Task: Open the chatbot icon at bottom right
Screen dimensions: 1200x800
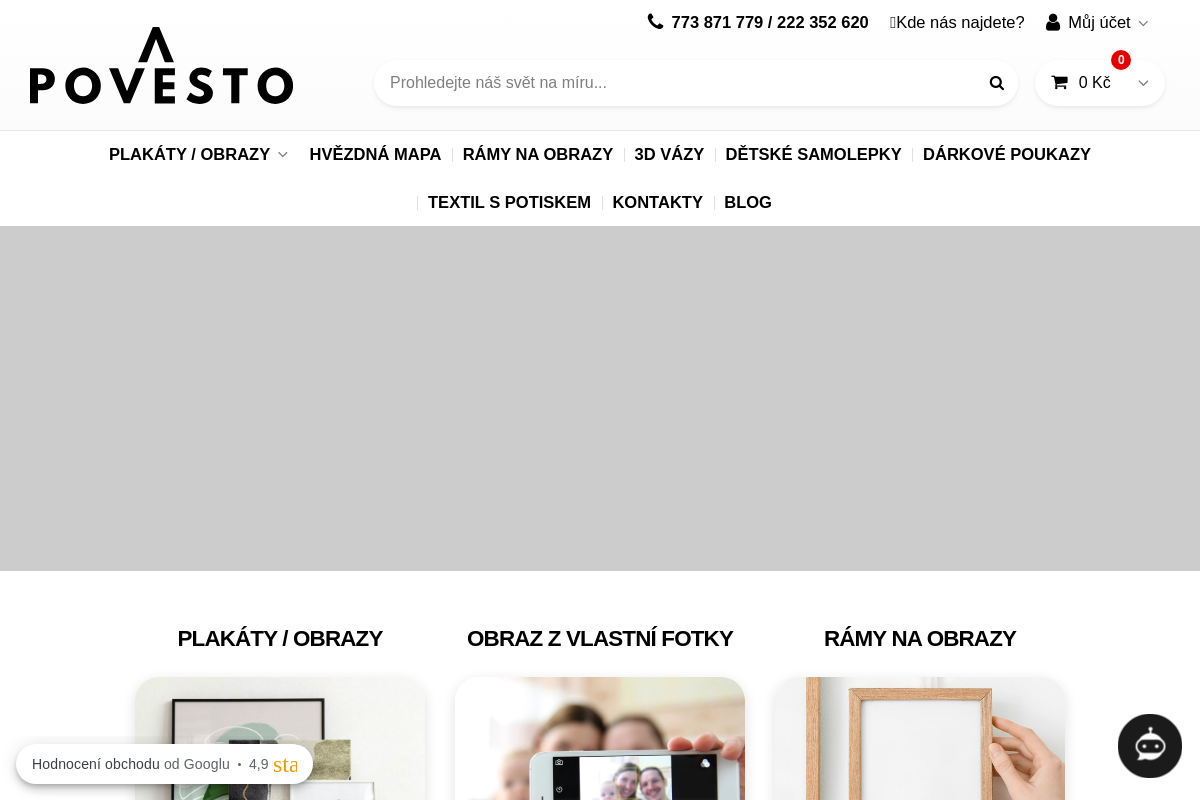Action: [1150, 746]
